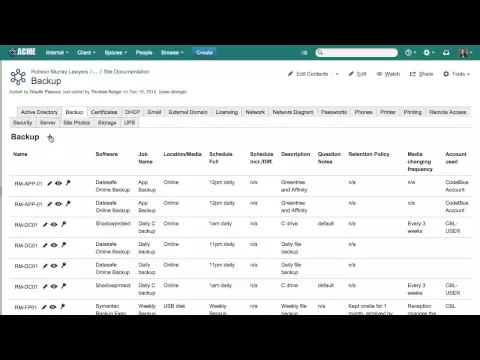Image resolution: width=480 pixels, height=360 pixels.
Task: Open the Printing tab
Action: pos(413,112)
